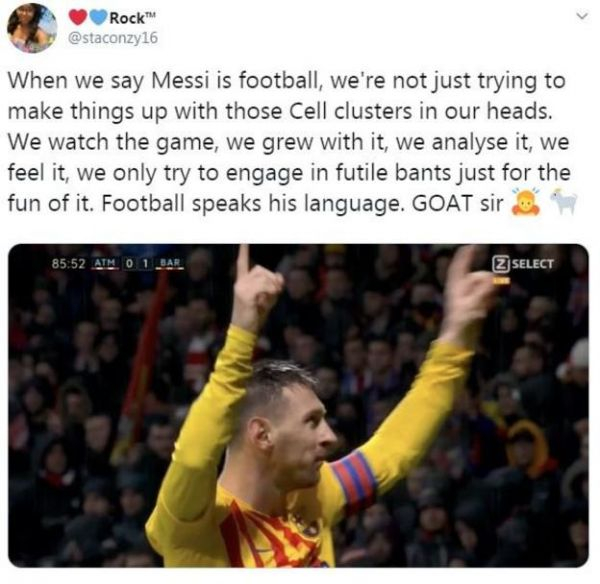This screenshot has height=584, width=600.
Task: Click the goat emoji ending the tweet
Action: point(564,202)
